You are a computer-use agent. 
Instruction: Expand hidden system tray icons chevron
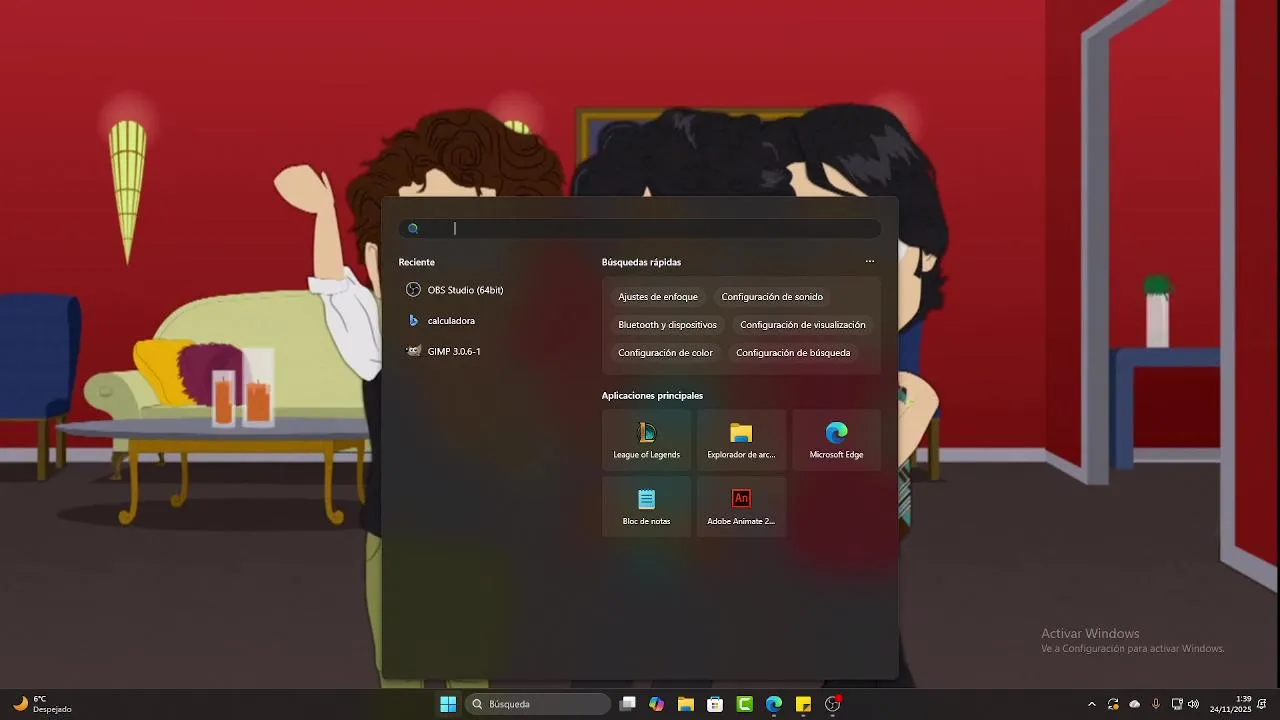coord(1091,704)
